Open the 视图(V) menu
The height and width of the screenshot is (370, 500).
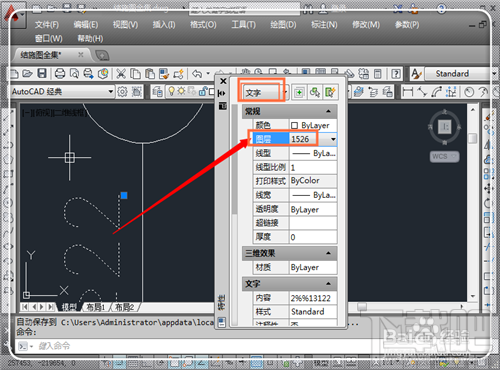pos(125,25)
